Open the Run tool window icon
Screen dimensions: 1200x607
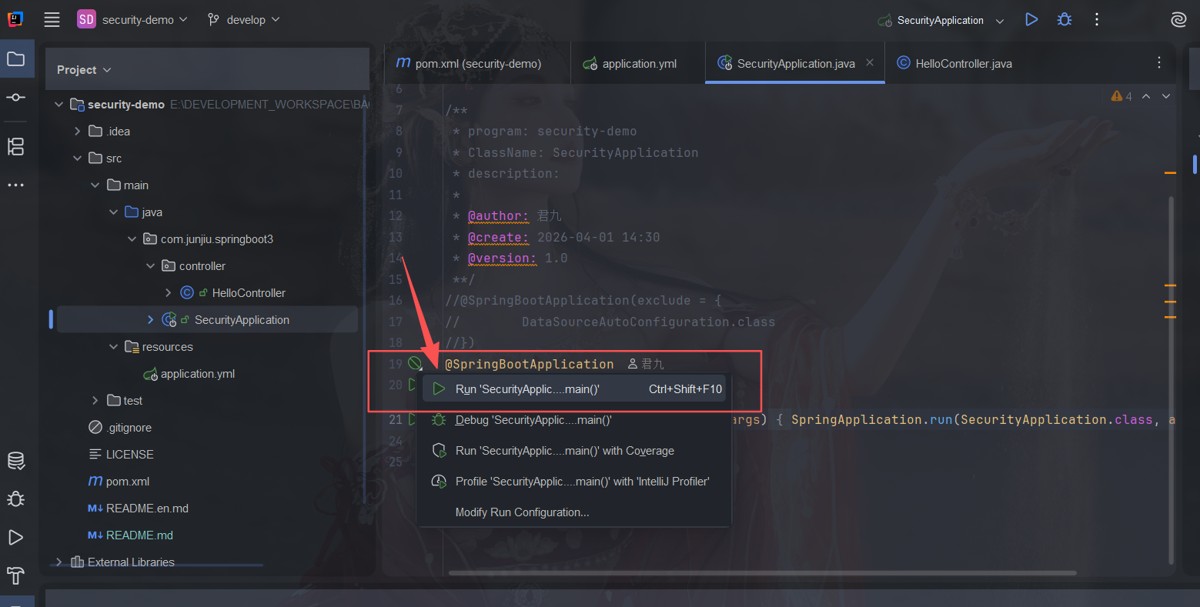click(16, 538)
